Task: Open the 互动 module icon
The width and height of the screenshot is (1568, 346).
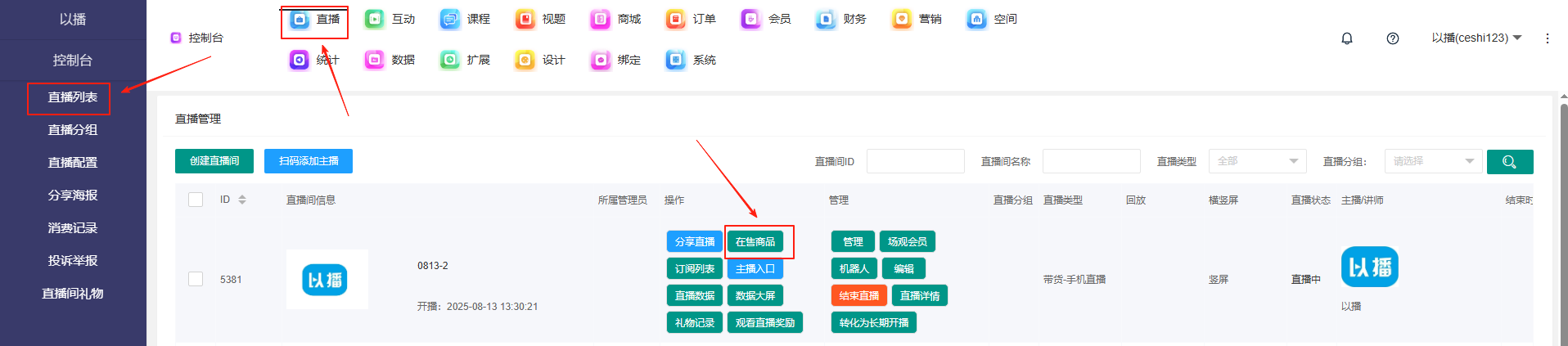Action: (x=375, y=20)
